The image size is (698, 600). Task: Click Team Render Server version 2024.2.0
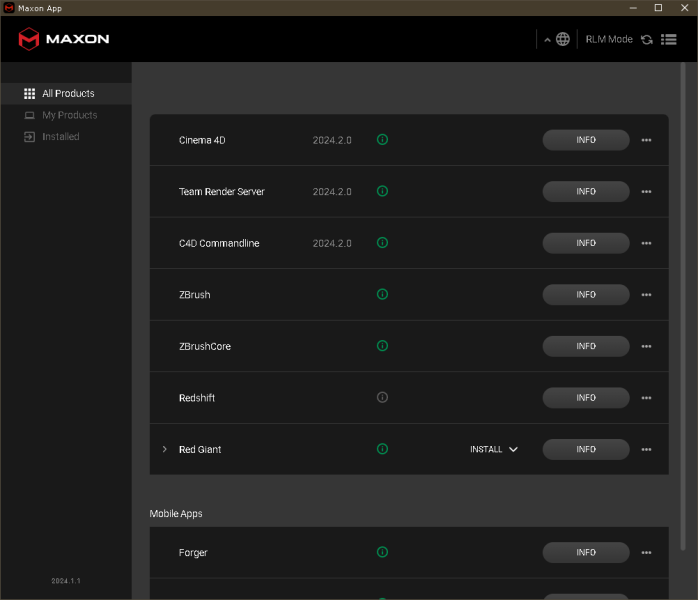[332, 192]
